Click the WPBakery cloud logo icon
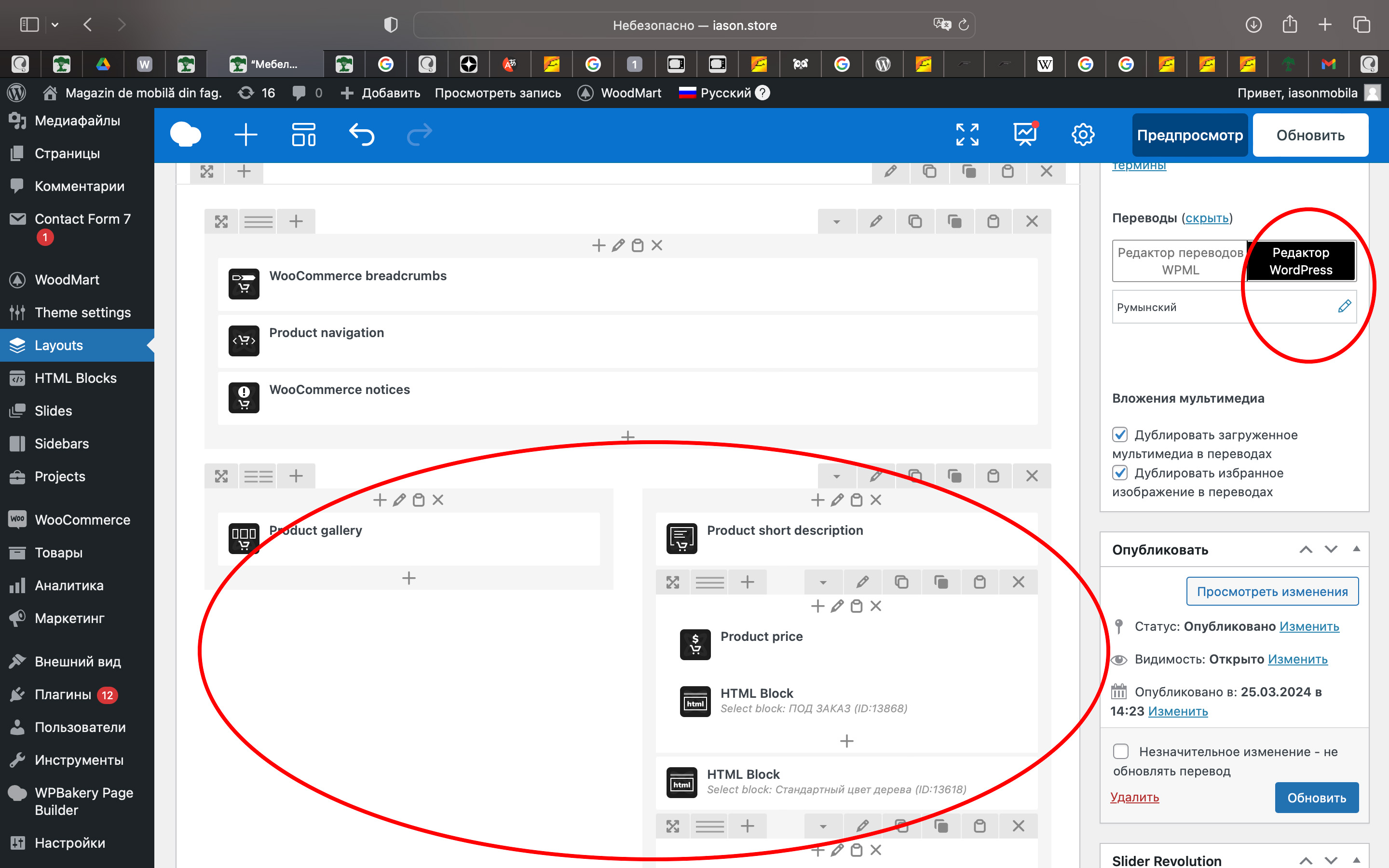The height and width of the screenshot is (868, 1389). click(x=185, y=135)
